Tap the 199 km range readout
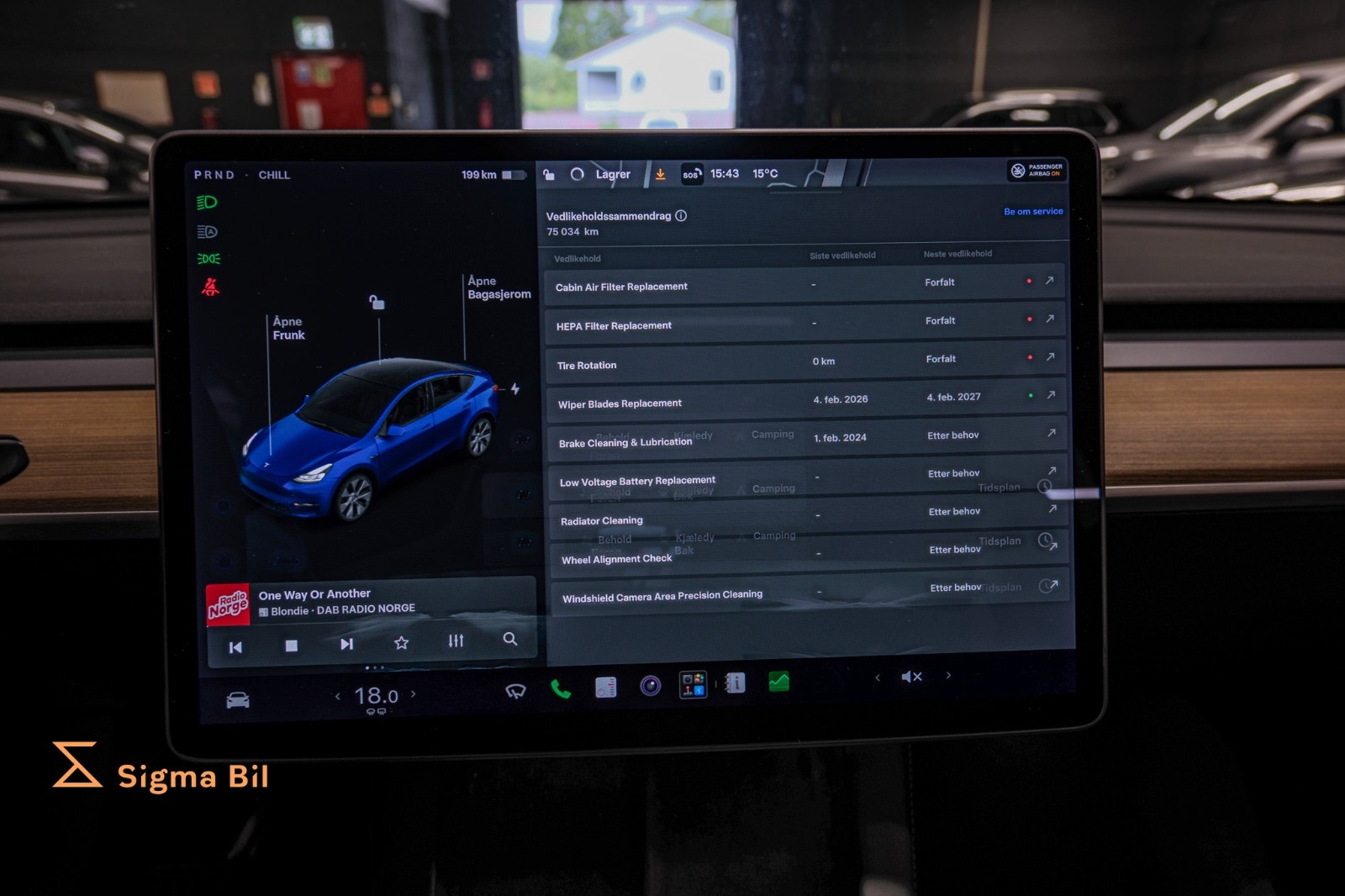This screenshot has width=1345, height=896. point(479,175)
